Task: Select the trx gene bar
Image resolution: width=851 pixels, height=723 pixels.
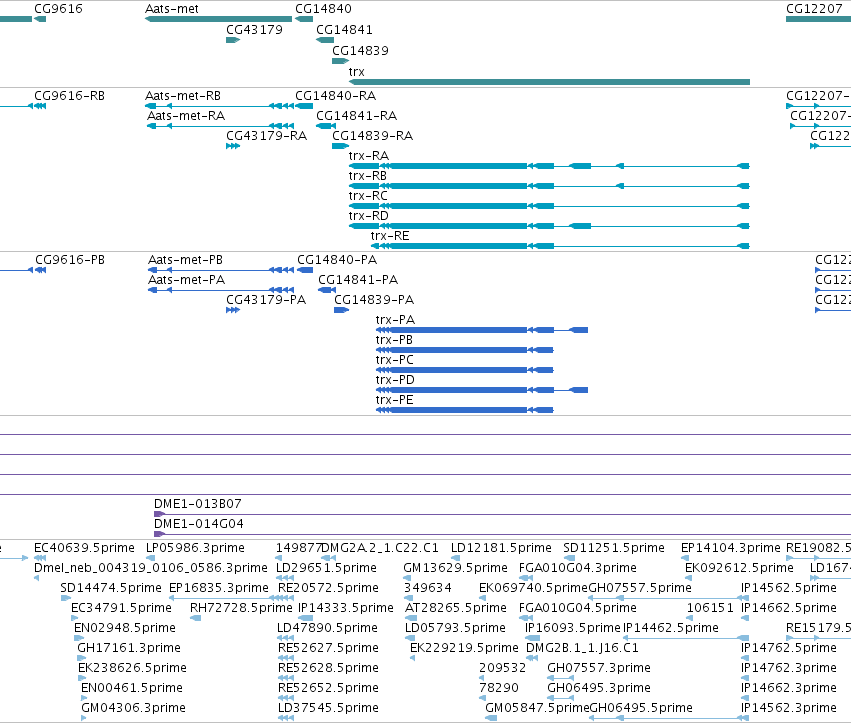Action: pyautogui.click(x=549, y=82)
